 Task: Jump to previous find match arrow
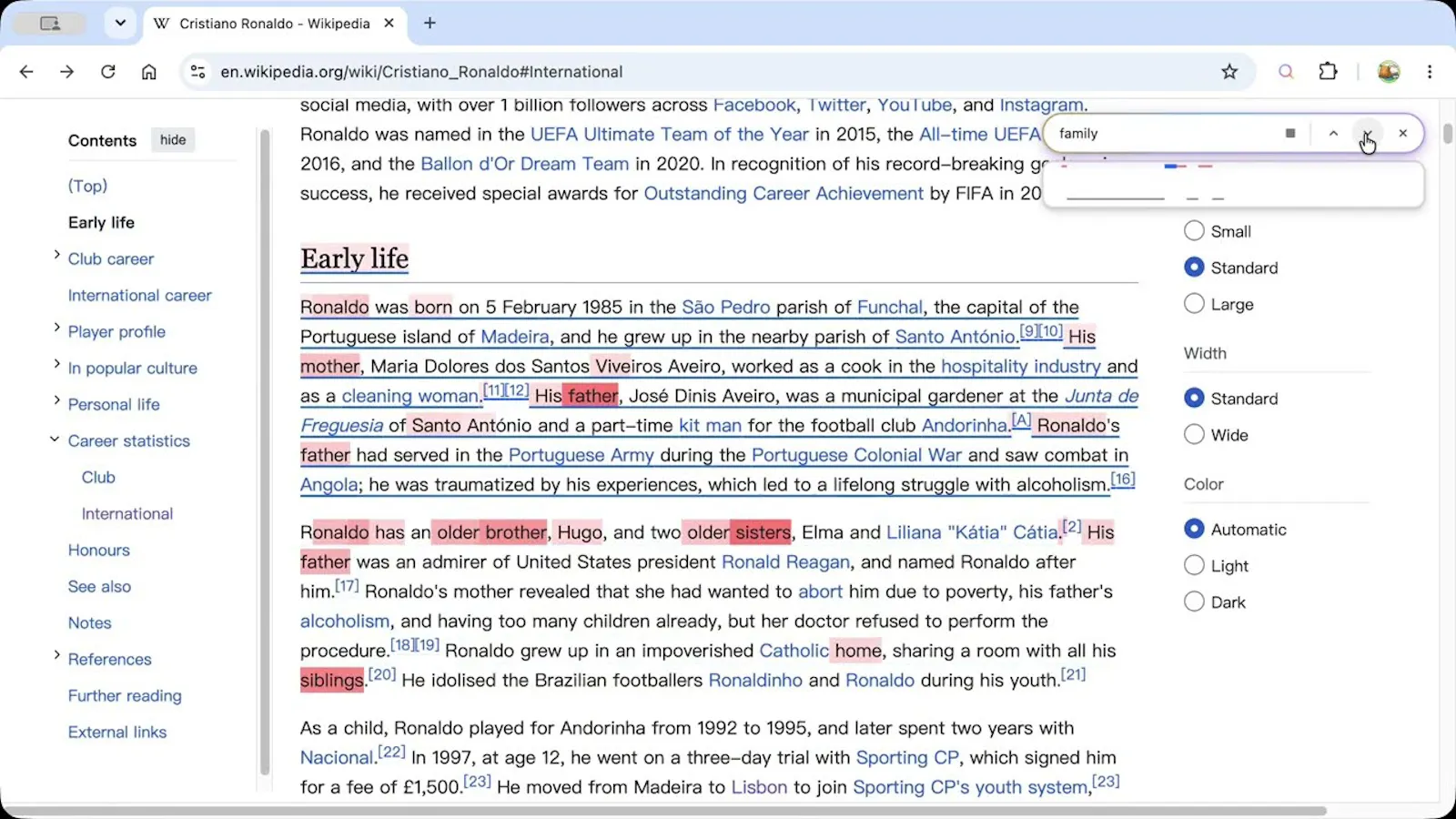coord(1333,134)
